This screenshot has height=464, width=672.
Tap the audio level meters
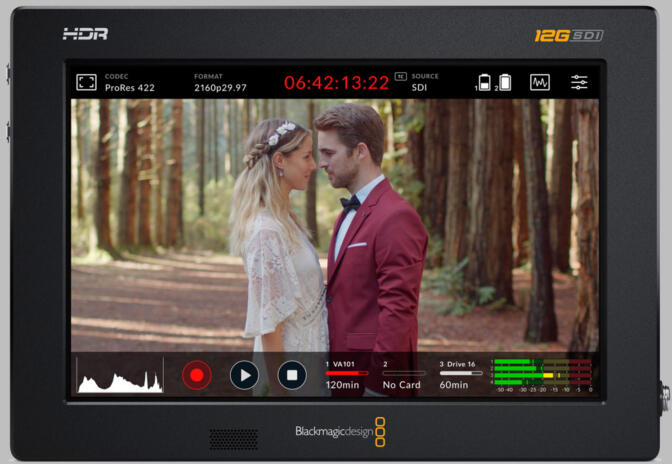click(x=542, y=375)
